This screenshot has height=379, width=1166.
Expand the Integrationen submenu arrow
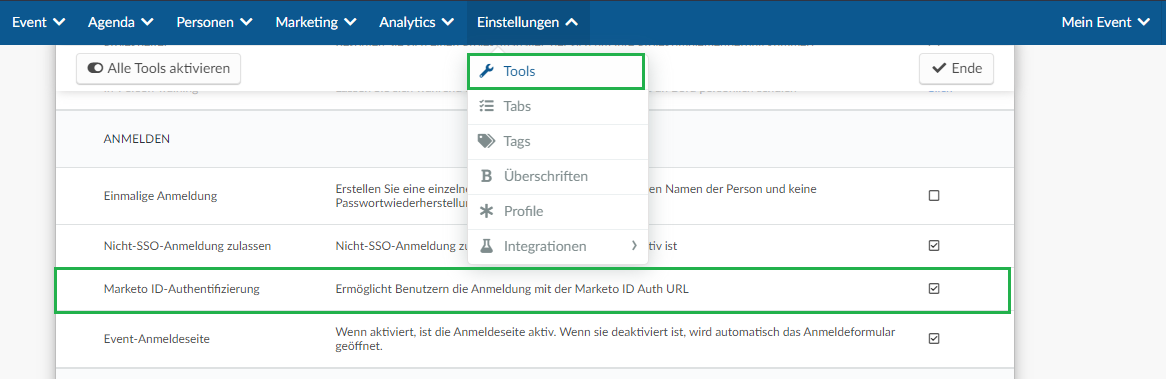coord(634,245)
